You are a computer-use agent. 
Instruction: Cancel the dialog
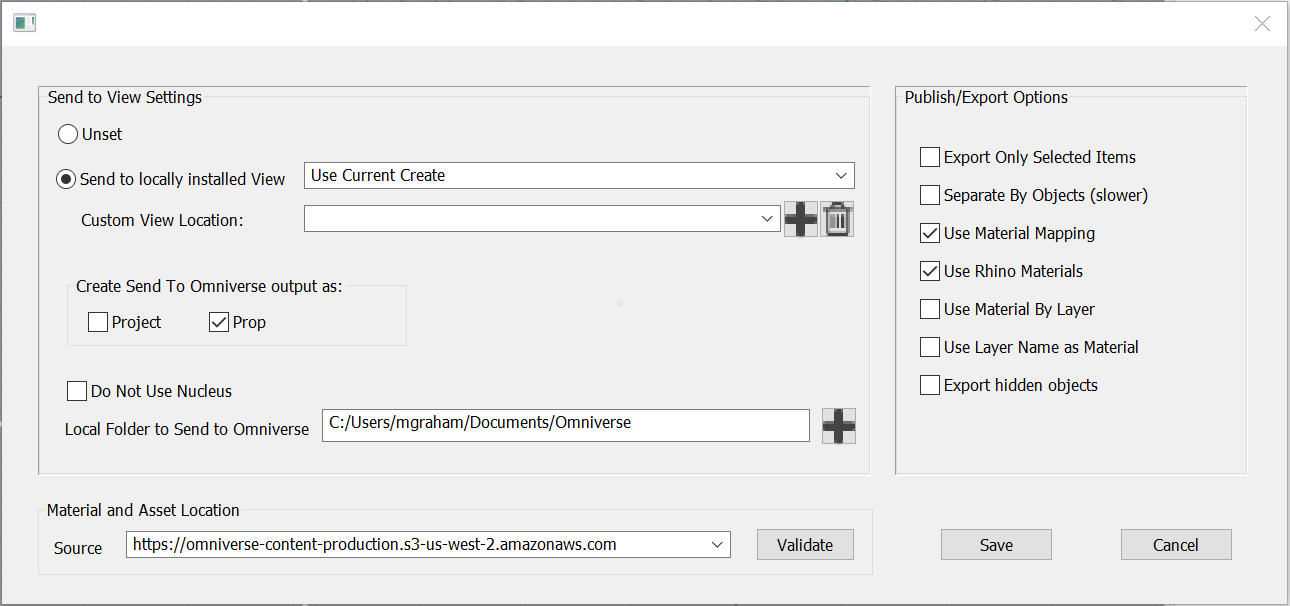pyautogui.click(x=1176, y=545)
